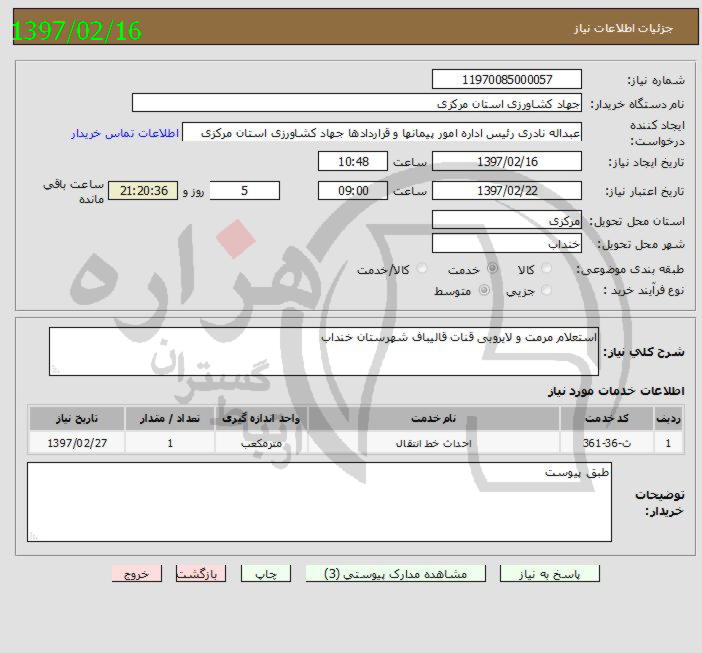702x653 pixels.
Task: Click the چاپ print button
Action: (x=266, y=573)
